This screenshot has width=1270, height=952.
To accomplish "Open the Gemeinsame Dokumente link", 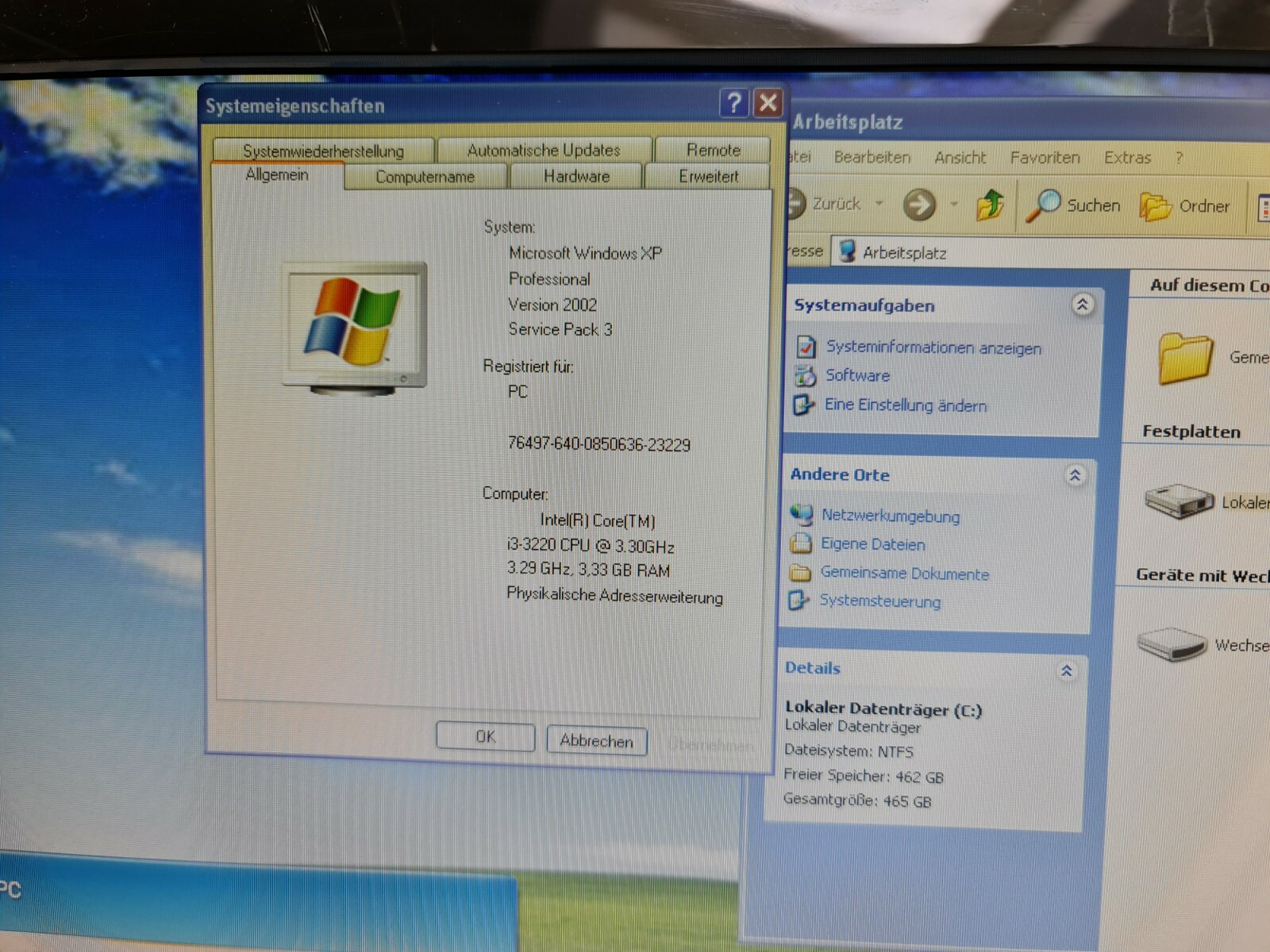I will 904,573.
